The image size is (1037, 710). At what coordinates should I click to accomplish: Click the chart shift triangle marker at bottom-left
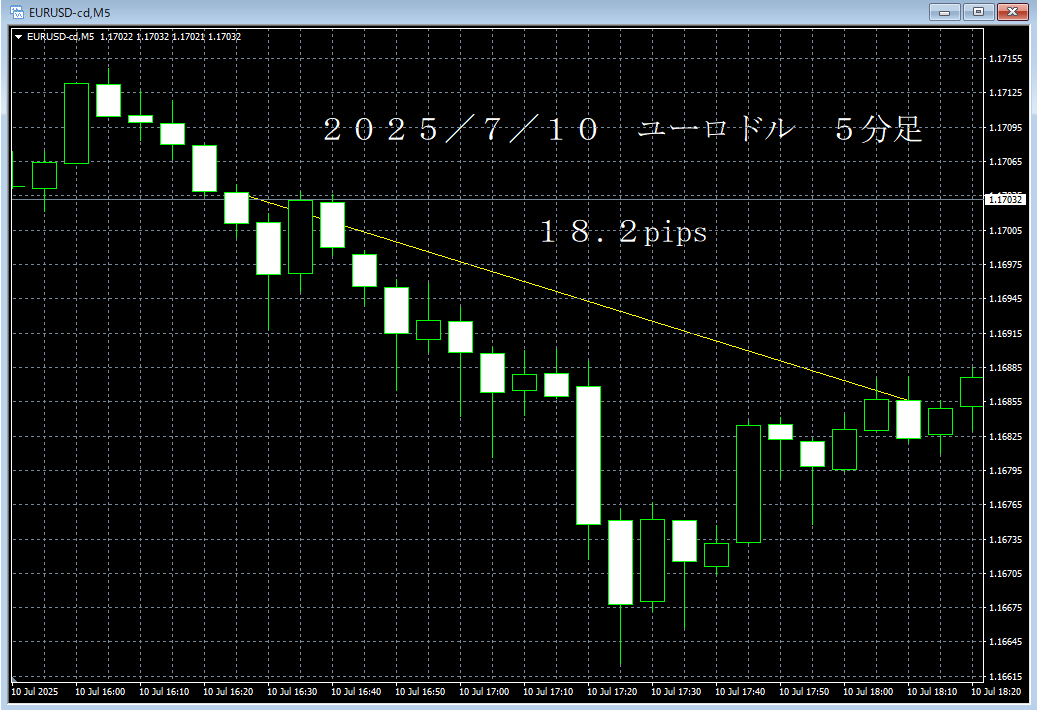pos(13,678)
